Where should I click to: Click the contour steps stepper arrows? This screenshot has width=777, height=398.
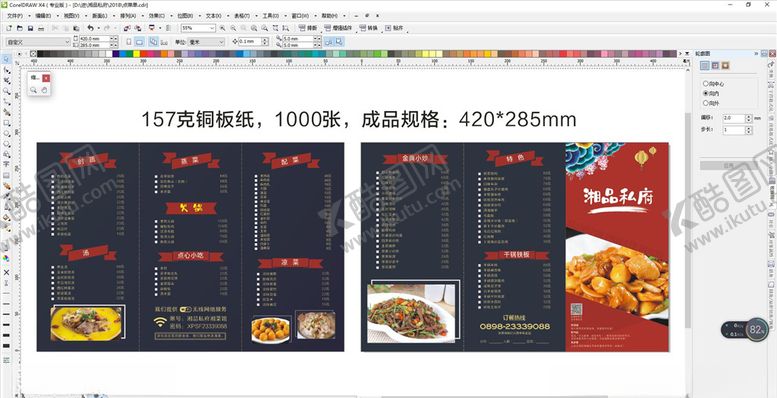pyautogui.click(x=749, y=130)
